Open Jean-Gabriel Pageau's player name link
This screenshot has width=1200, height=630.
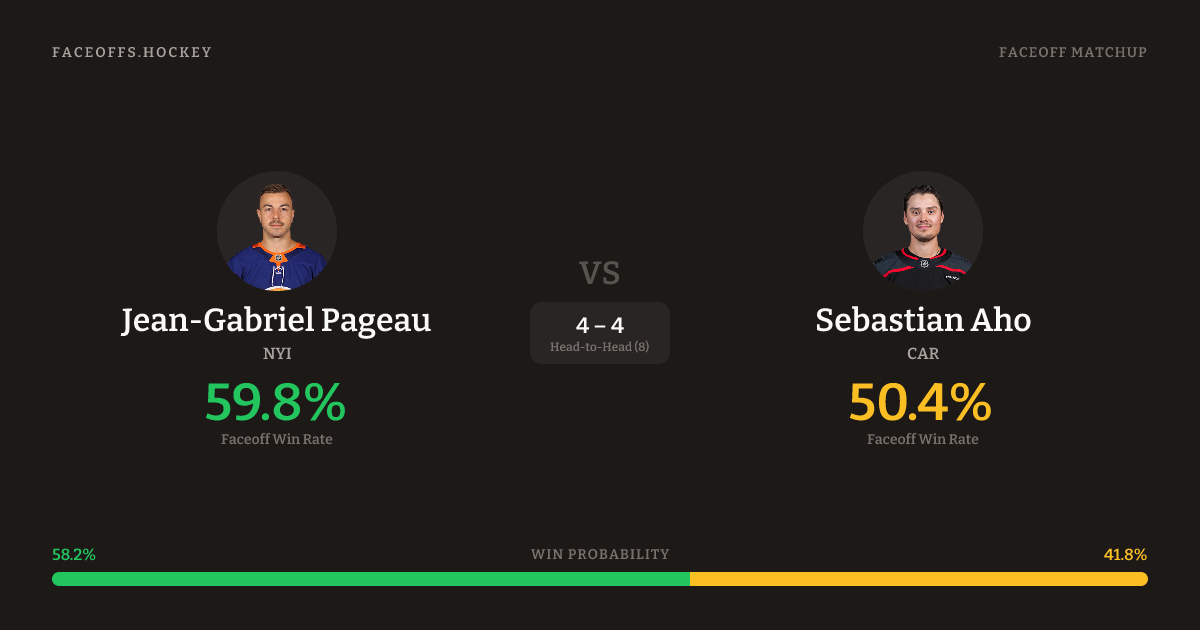coord(277,320)
